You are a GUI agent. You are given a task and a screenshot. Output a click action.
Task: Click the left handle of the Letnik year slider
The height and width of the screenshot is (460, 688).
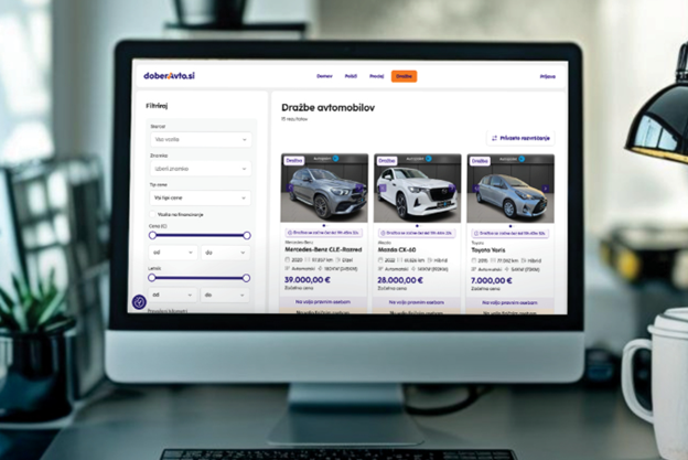pos(152,277)
